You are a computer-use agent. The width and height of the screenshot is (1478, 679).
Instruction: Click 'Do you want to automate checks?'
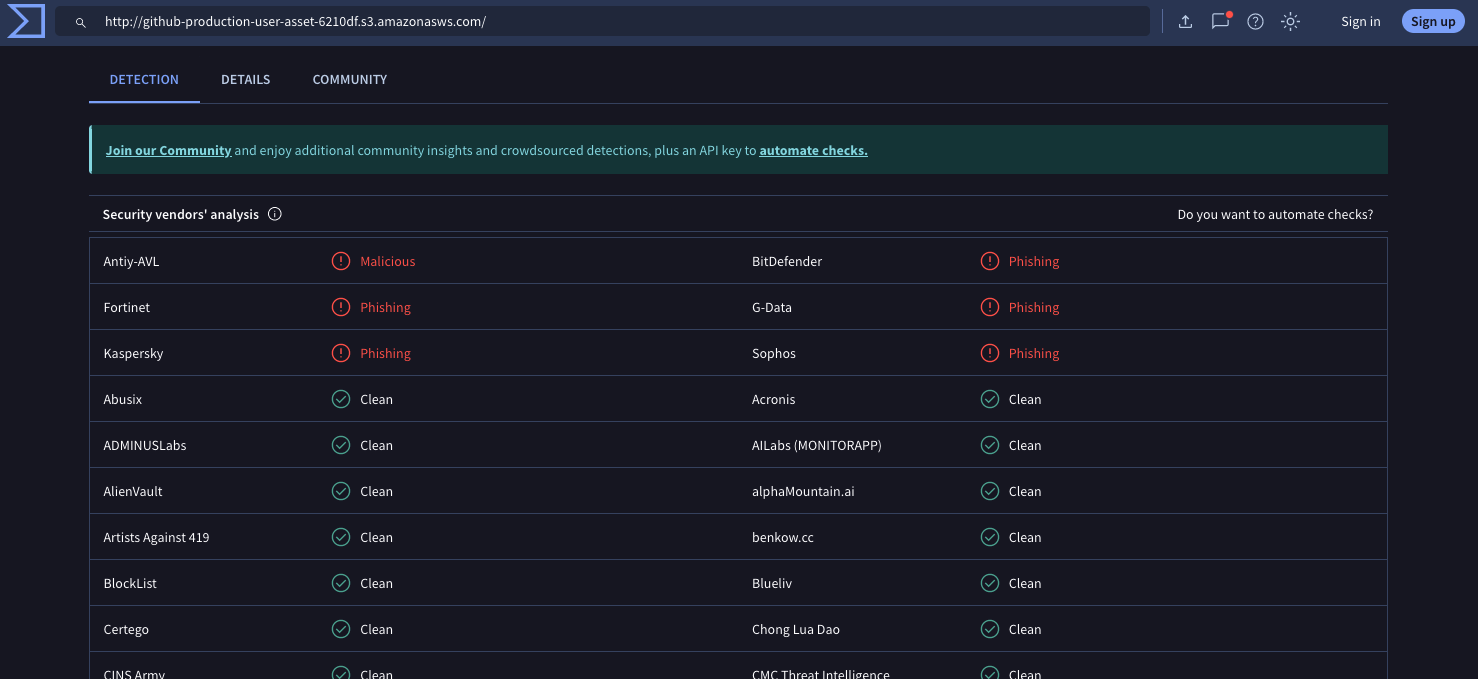(x=1275, y=214)
